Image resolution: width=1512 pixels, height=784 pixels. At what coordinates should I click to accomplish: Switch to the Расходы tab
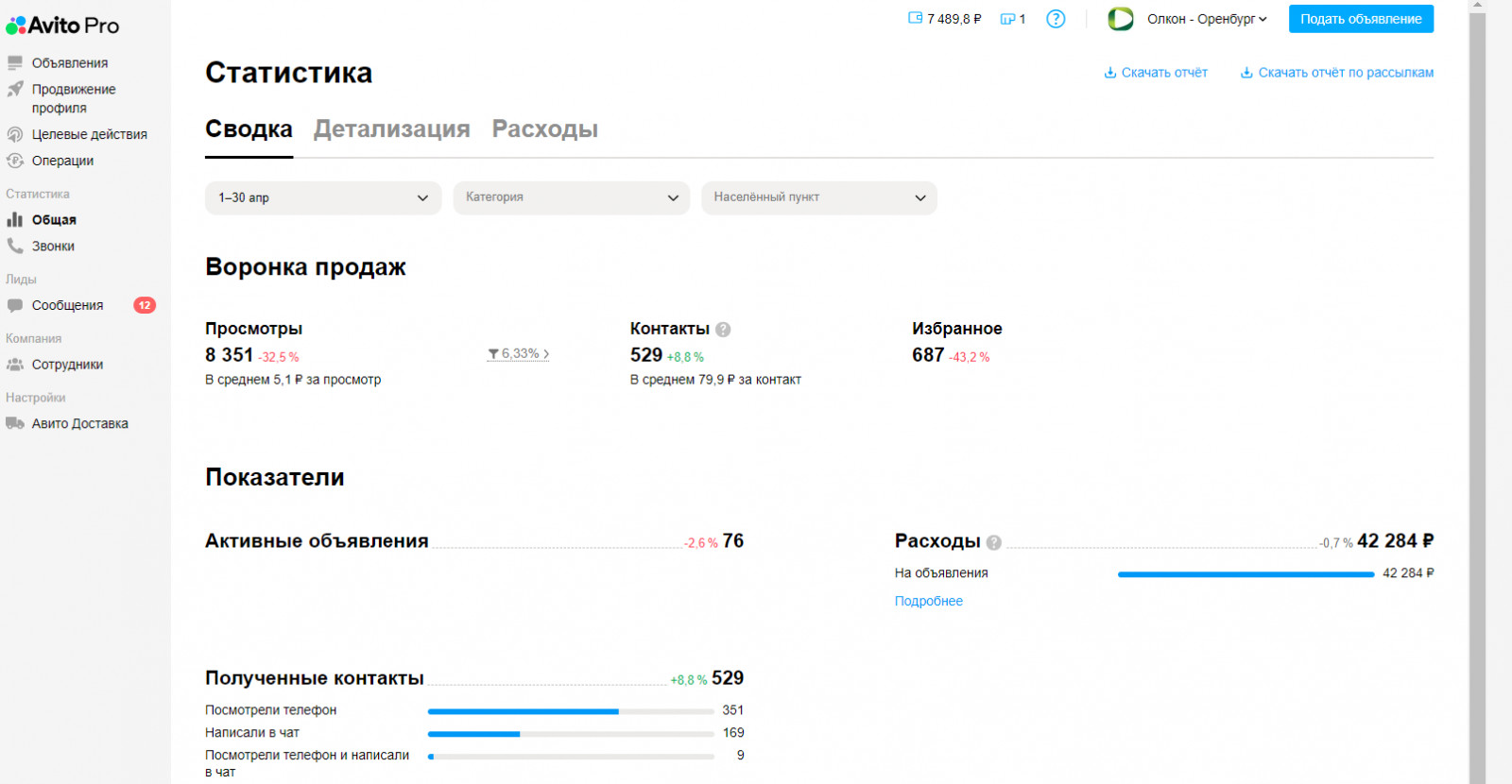545,129
